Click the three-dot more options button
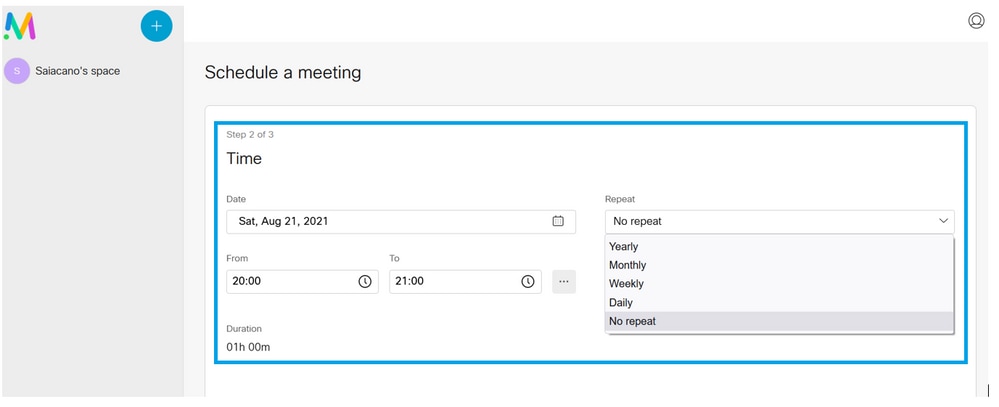This screenshot has height=407, width=999. click(x=564, y=282)
